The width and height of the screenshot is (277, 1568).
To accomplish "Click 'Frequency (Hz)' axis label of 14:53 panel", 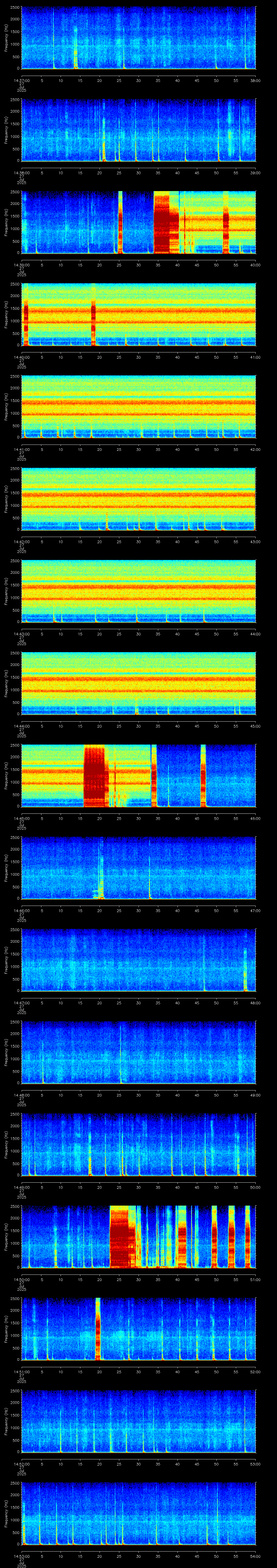I will (x=6, y=1513).
